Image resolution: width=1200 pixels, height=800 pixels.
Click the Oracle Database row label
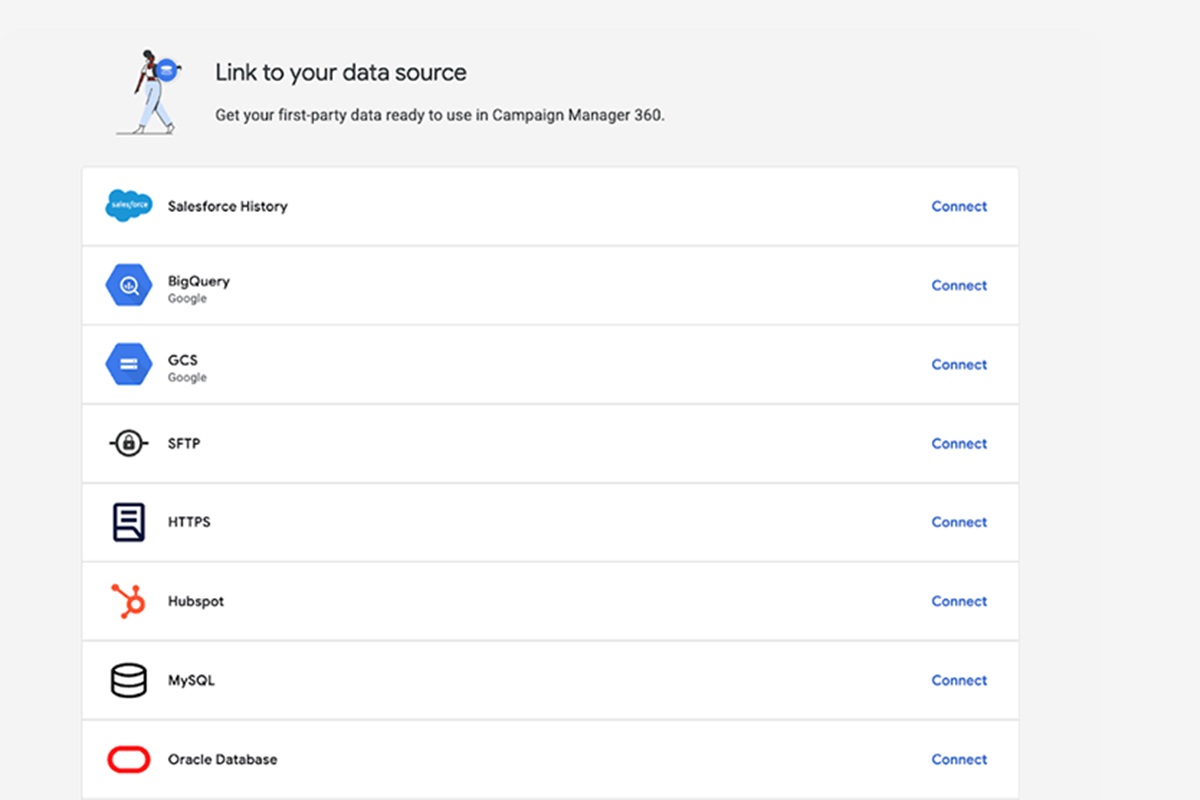click(222, 760)
